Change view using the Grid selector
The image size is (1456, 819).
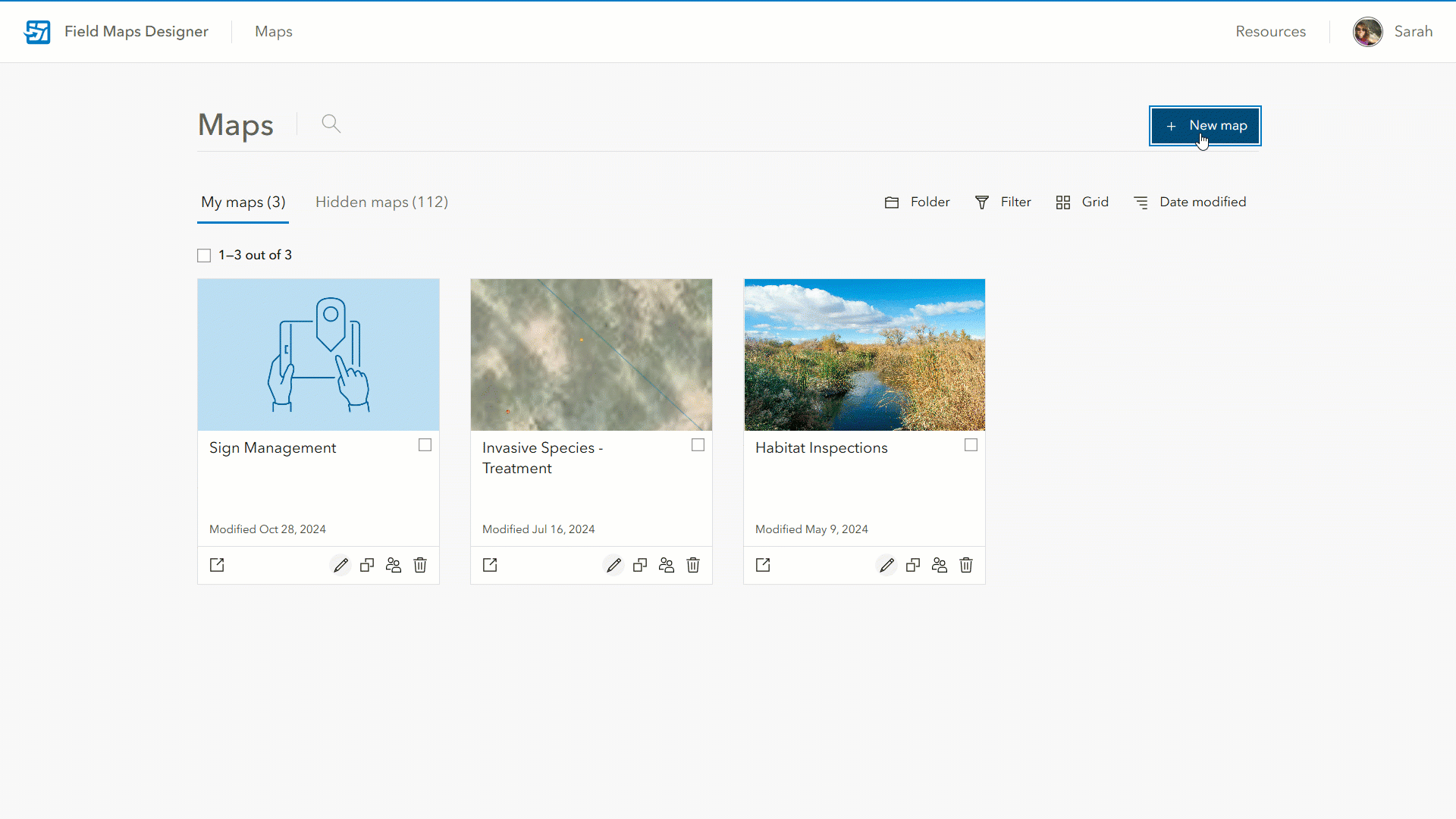point(1082,202)
